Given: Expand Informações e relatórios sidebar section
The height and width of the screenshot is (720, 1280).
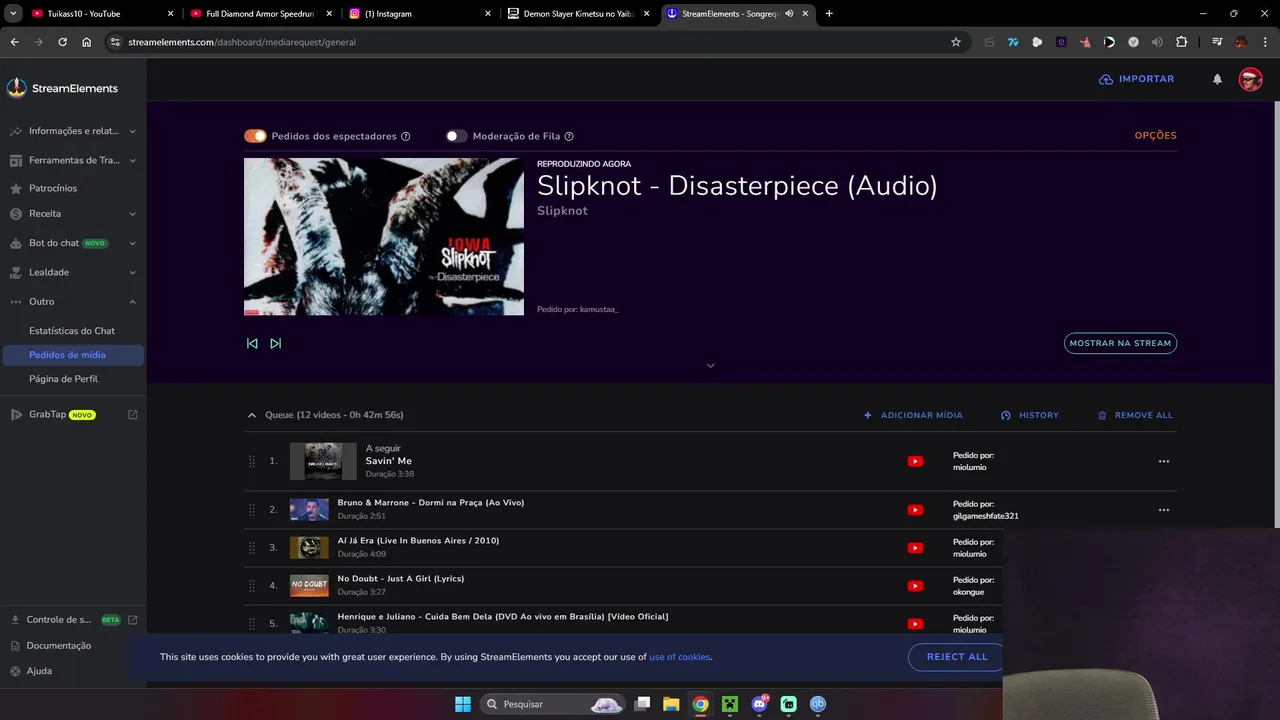Looking at the screenshot, I should click(132, 131).
